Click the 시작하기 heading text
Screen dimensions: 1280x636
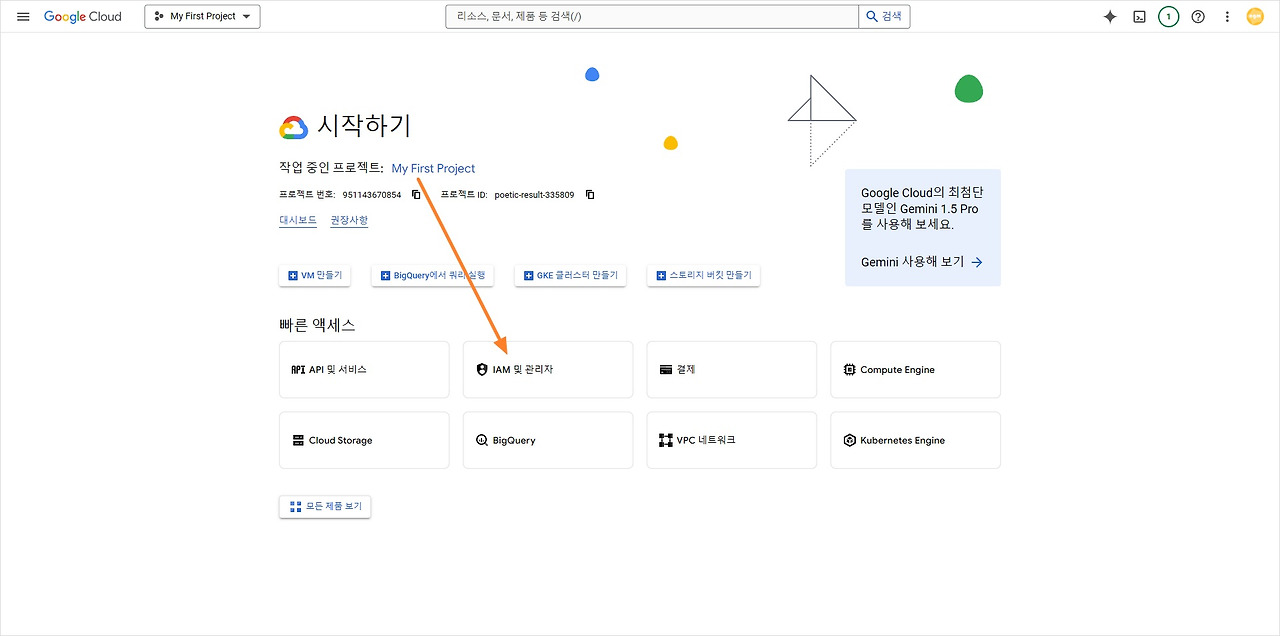tap(364, 126)
